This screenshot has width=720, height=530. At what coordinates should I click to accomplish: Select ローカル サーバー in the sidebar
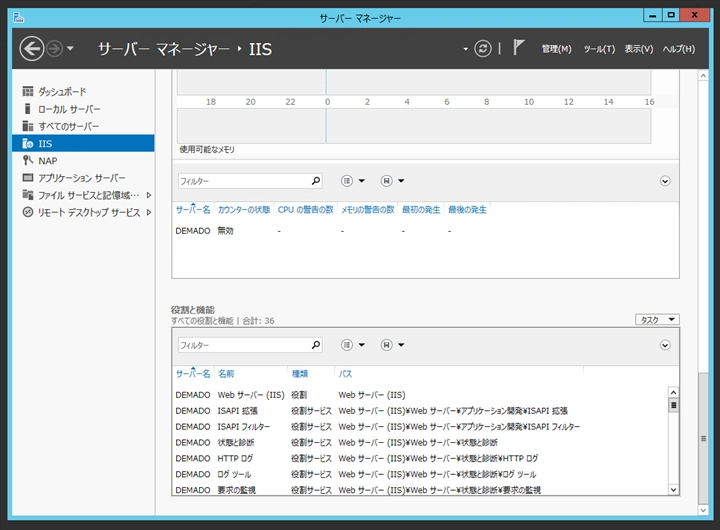point(83,109)
